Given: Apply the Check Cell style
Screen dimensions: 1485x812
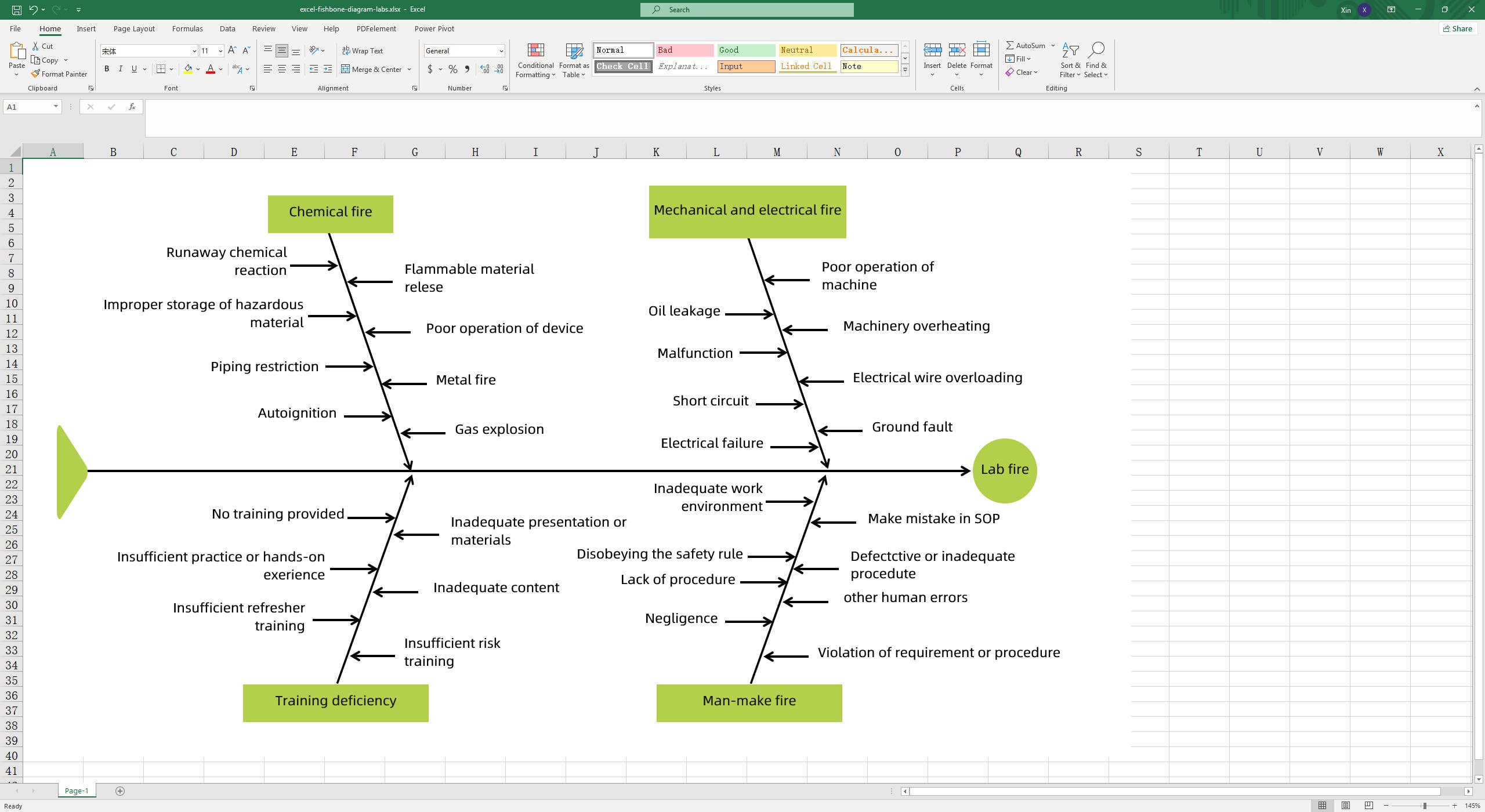Looking at the screenshot, I should coord(622,66).
